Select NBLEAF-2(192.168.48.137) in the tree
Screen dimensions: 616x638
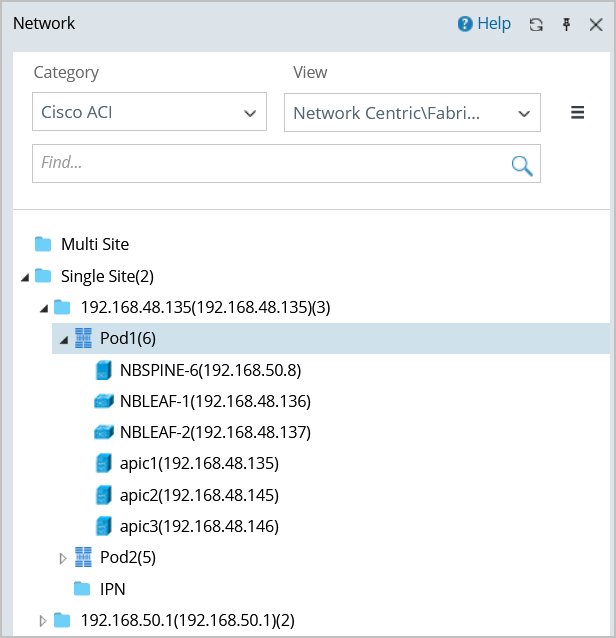point(214,433)
